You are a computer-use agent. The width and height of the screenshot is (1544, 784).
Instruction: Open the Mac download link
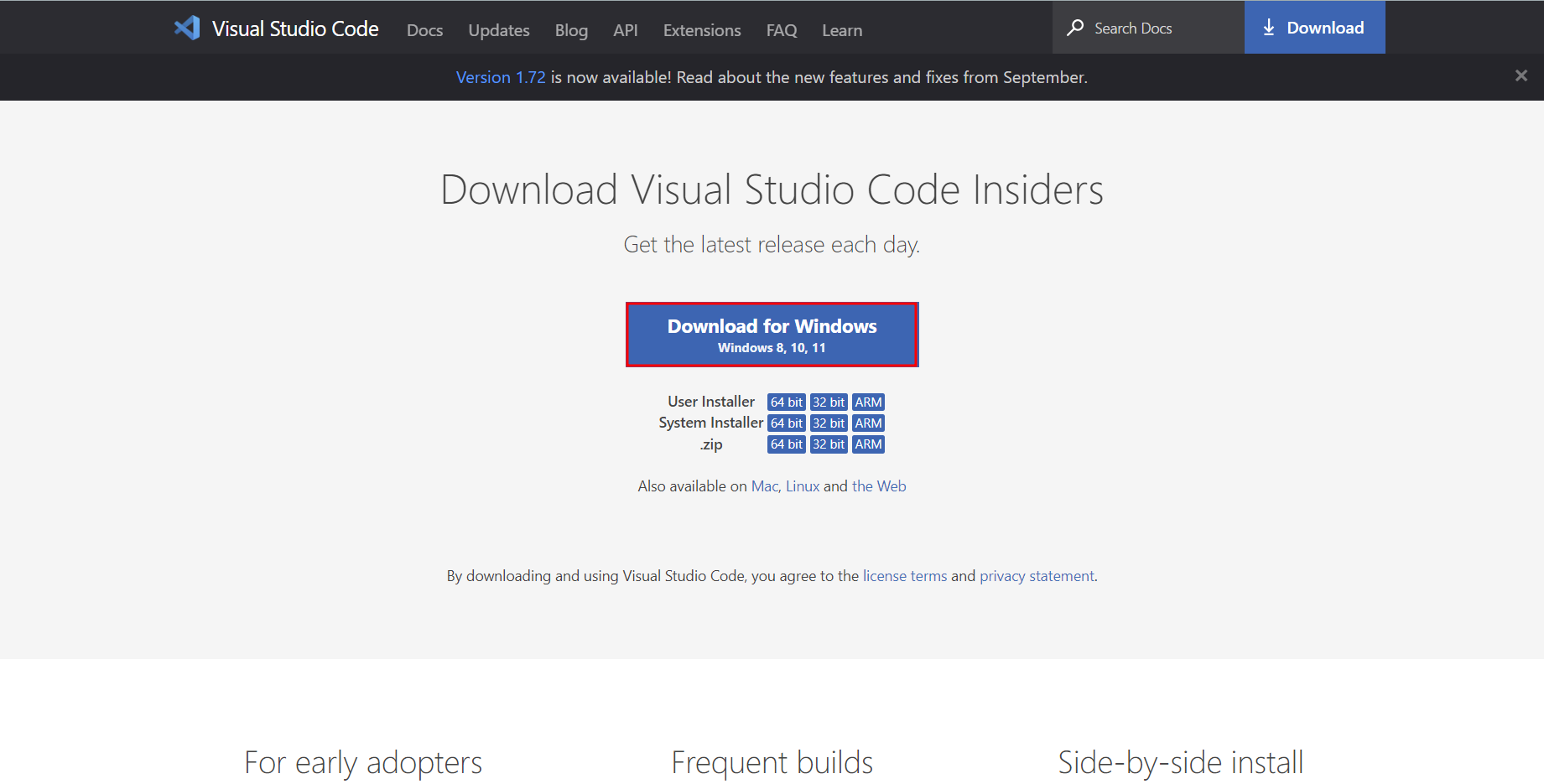point(764,486)
